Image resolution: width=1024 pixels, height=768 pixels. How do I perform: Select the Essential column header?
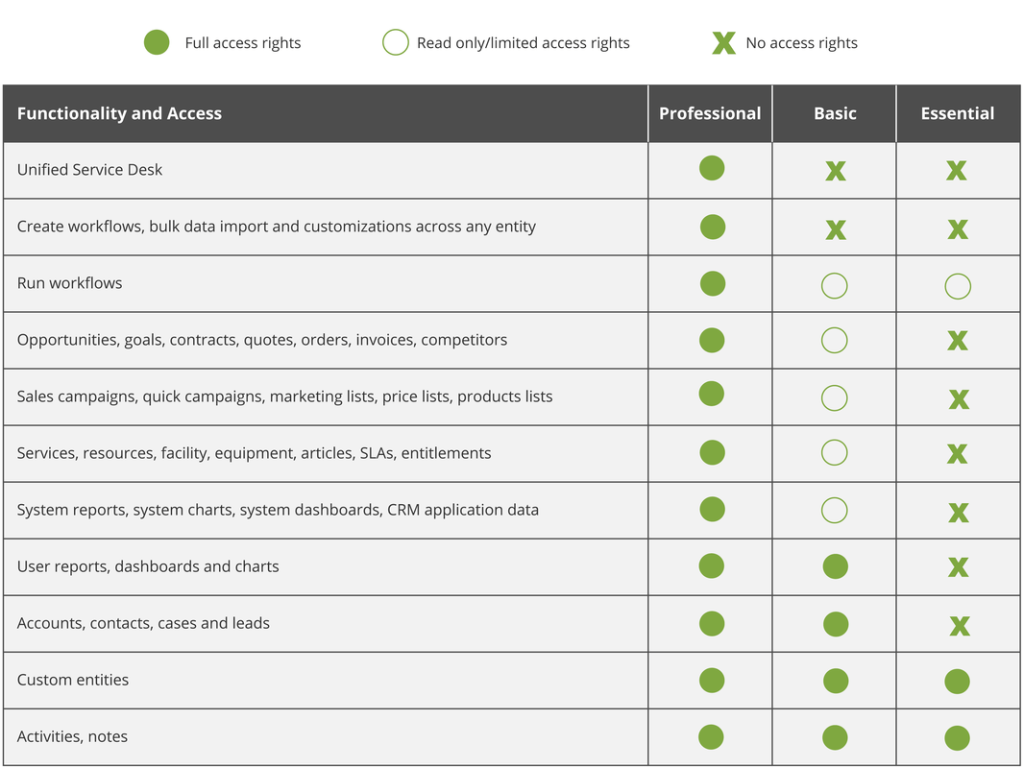(x=958, y=114)
